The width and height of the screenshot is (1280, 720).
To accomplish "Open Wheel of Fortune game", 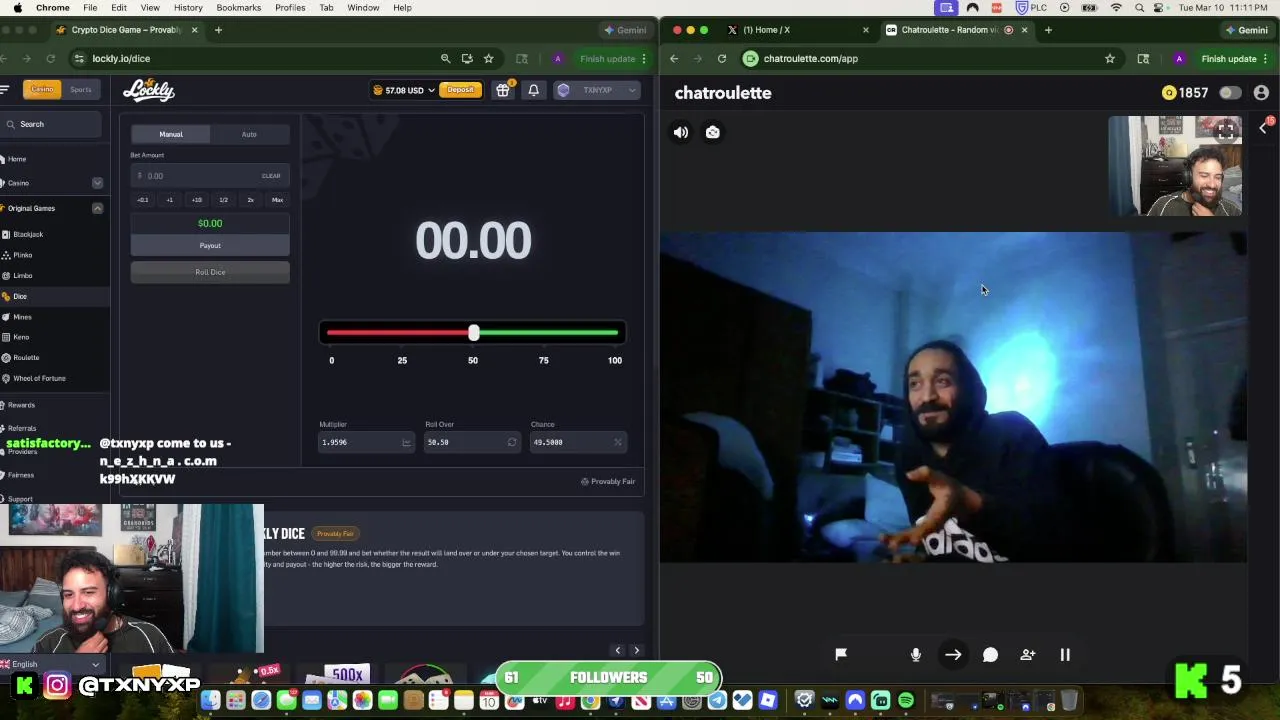I will pos(39,378).
